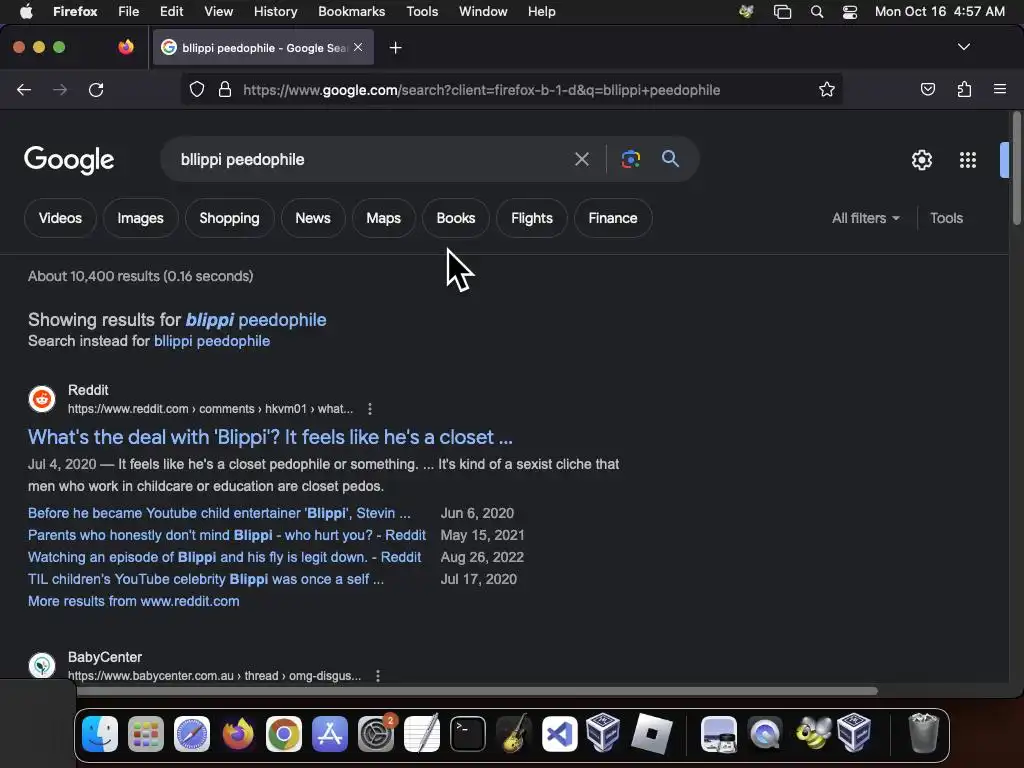Switch to Finance results

coord(613,218)
